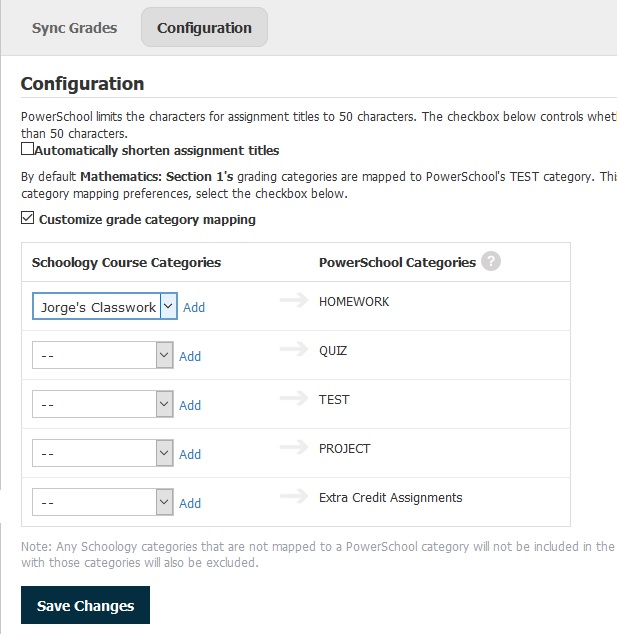Expand the dropdown mapped to PROJECT
The height and width of the screenshot is (634, 617).
click(102, 453)
